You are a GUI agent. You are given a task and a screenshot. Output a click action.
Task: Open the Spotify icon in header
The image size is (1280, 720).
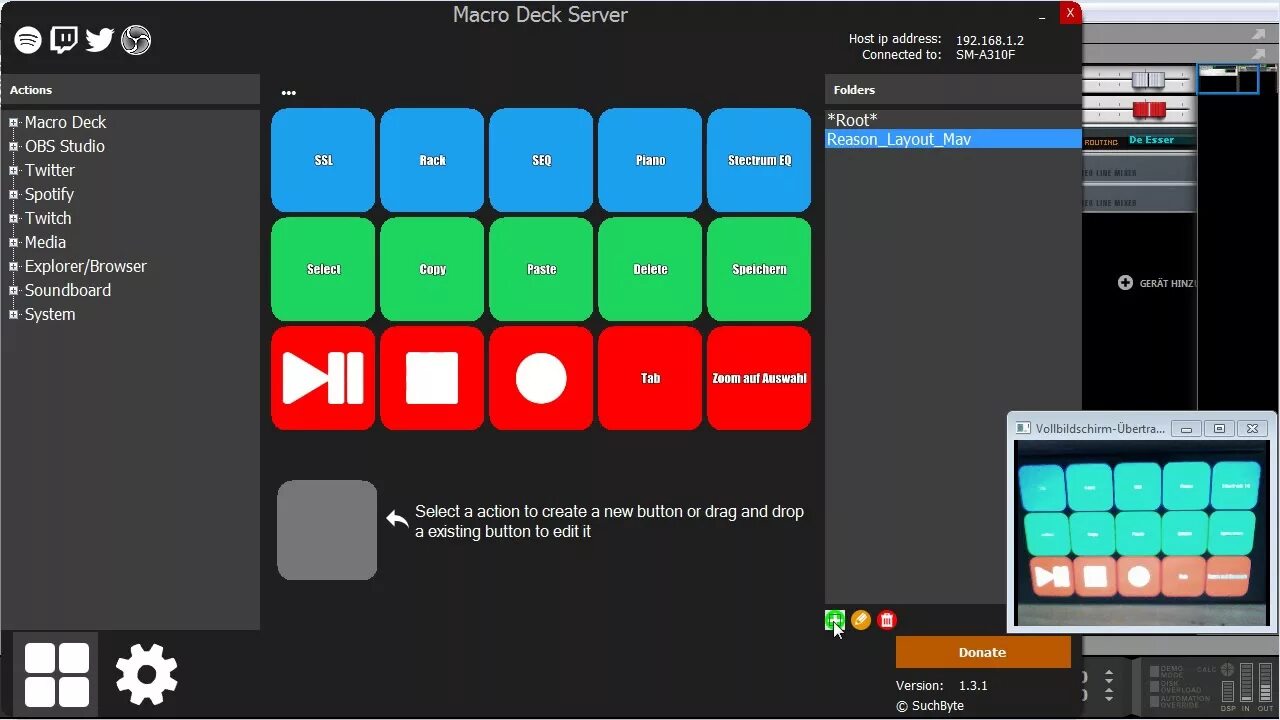pos(28,40)
